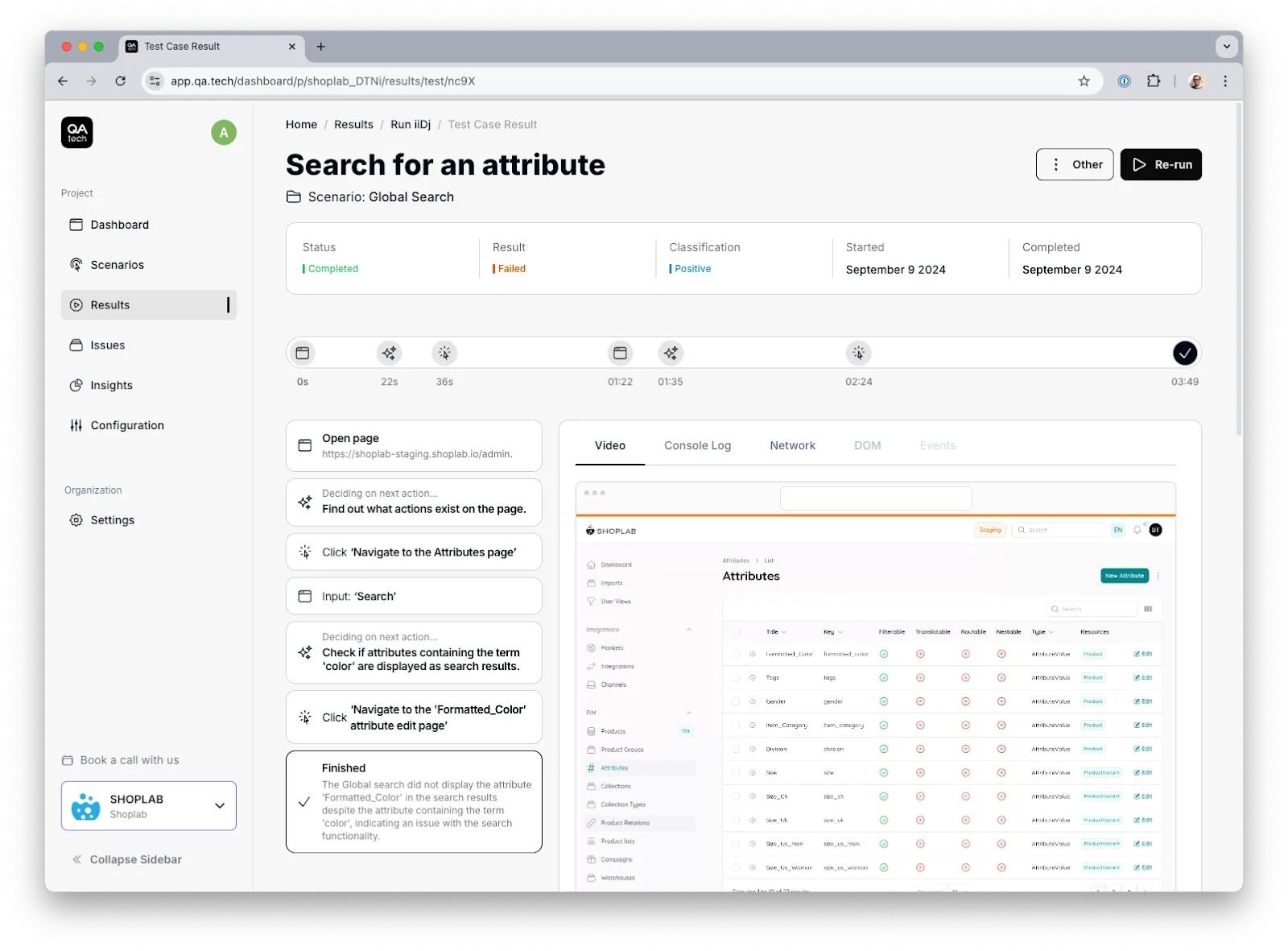Select 'Formatted_Color' attribute edit page step
The height and width of the screenshot is (951, 1288).
(x=414, y=717)
